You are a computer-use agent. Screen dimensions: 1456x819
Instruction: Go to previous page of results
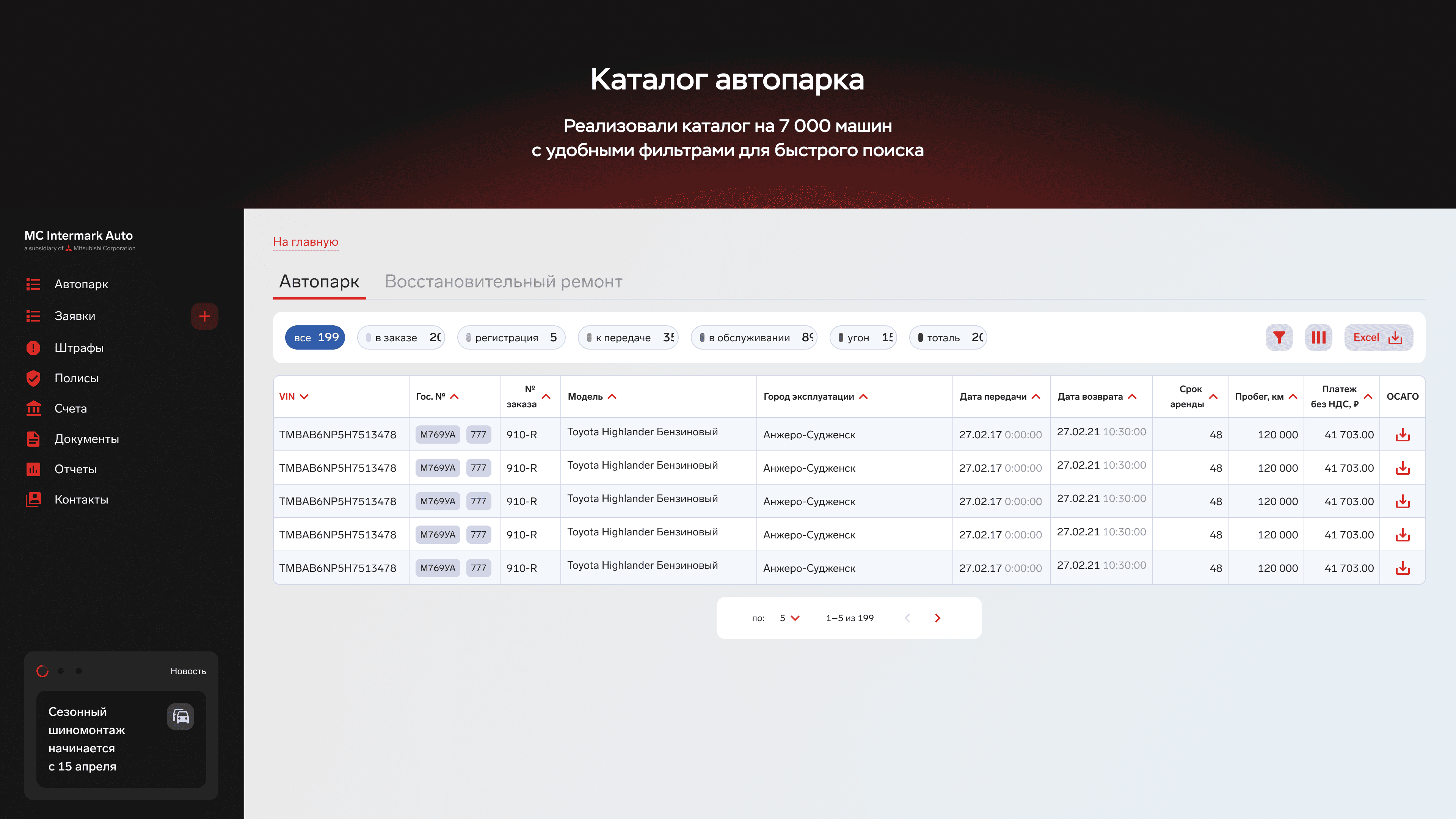tap(907, 618)
